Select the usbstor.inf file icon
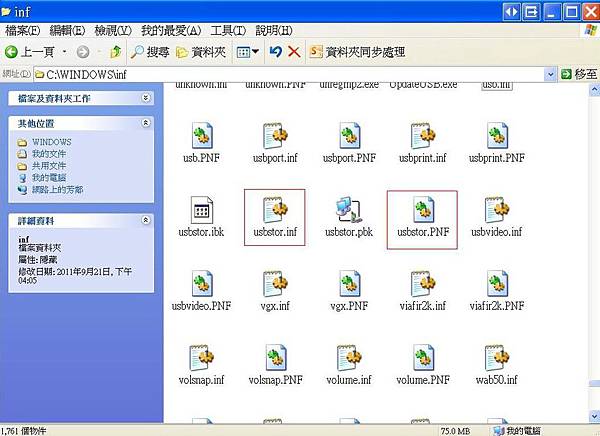 coord(275,210)
